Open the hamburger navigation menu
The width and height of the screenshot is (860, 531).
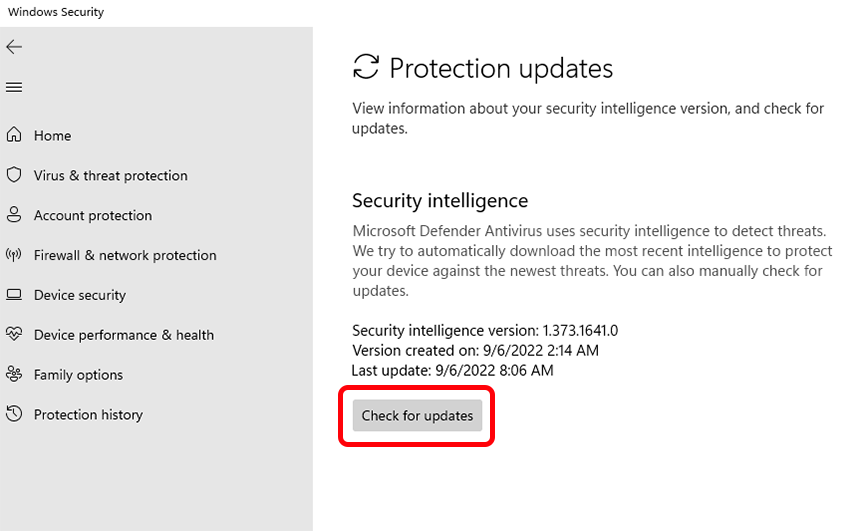tap(14, 88)
